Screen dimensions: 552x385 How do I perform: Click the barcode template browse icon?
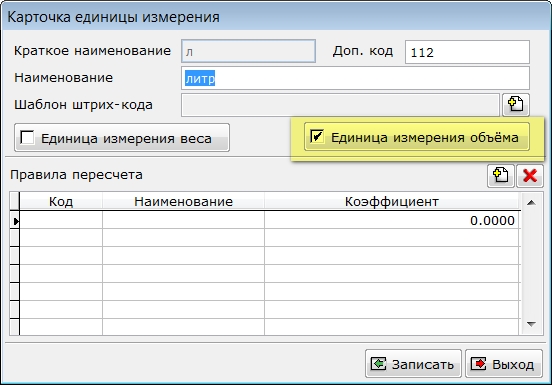[x=516, y=105]
